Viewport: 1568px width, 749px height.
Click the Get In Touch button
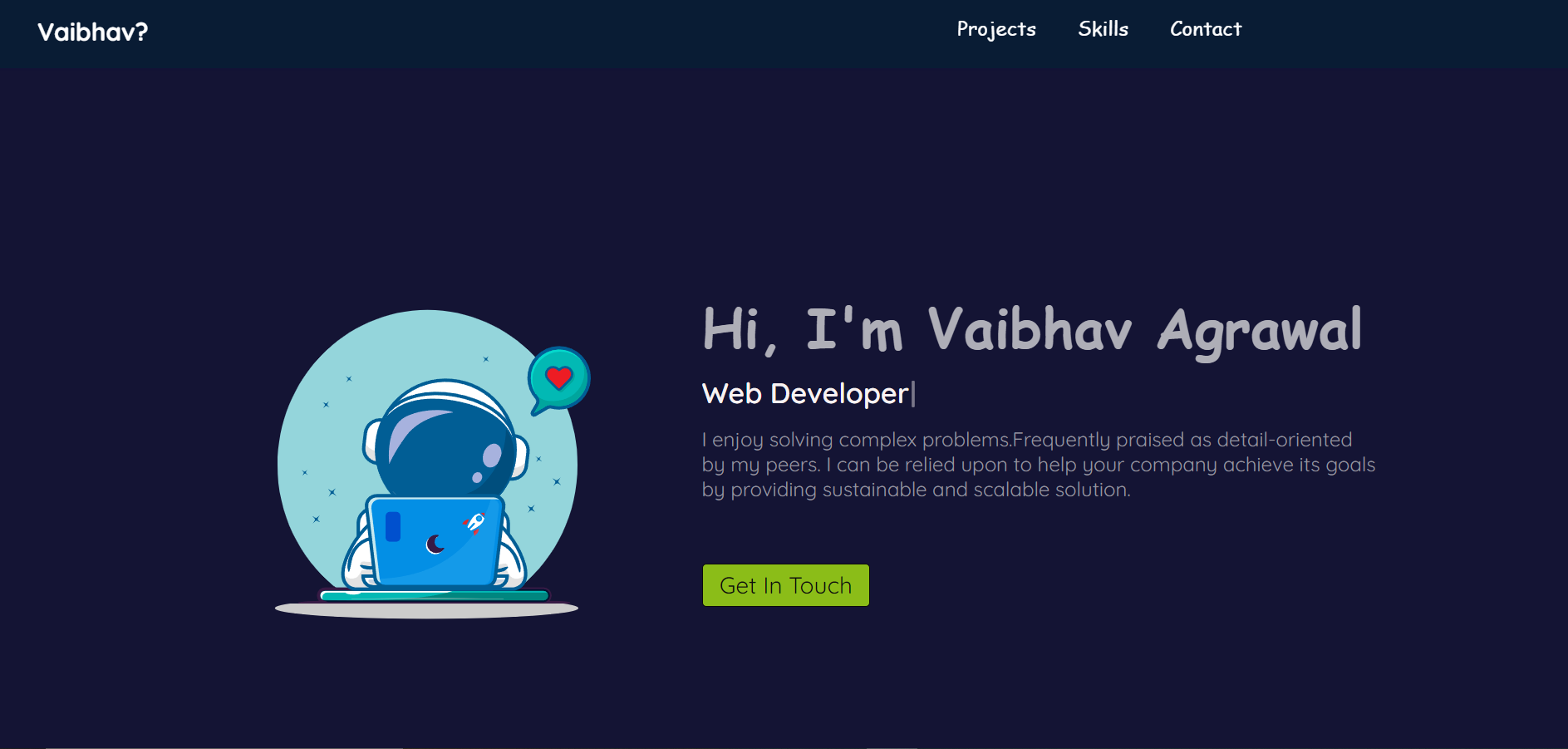point(786,585)
